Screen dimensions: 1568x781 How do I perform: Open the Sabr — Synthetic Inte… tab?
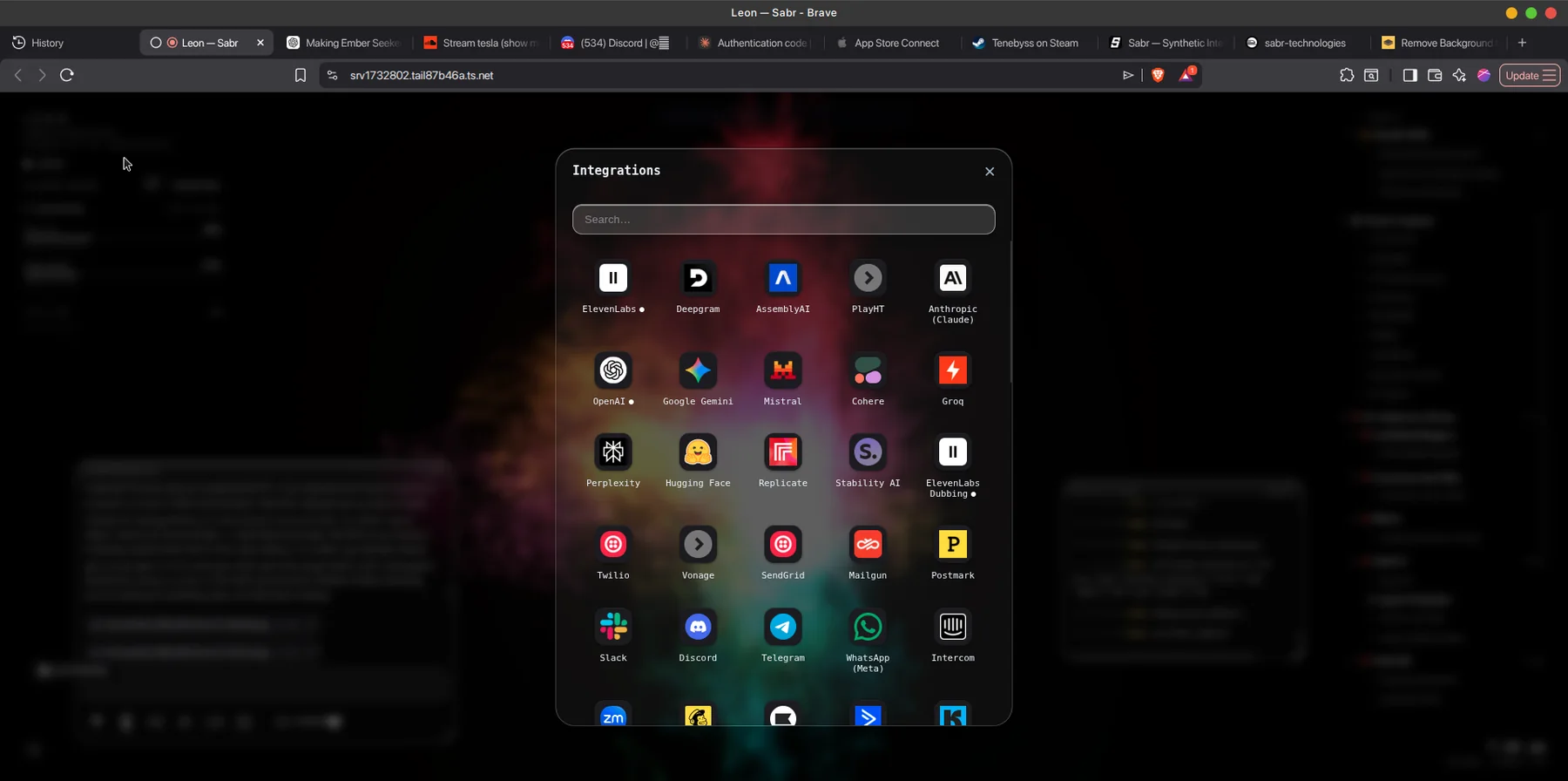click(x=1166, y=43)
